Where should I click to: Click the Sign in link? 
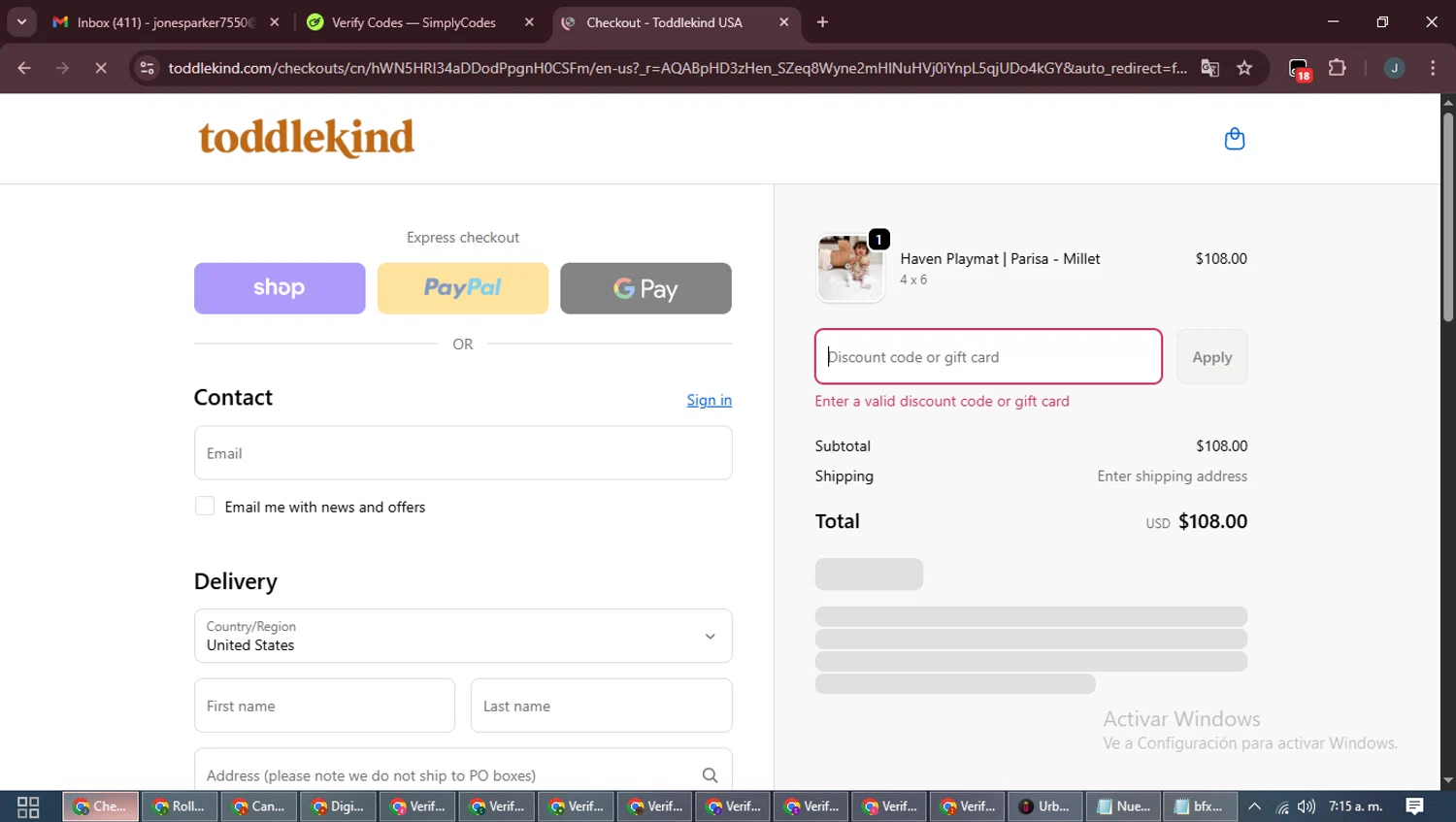point(709,400)
